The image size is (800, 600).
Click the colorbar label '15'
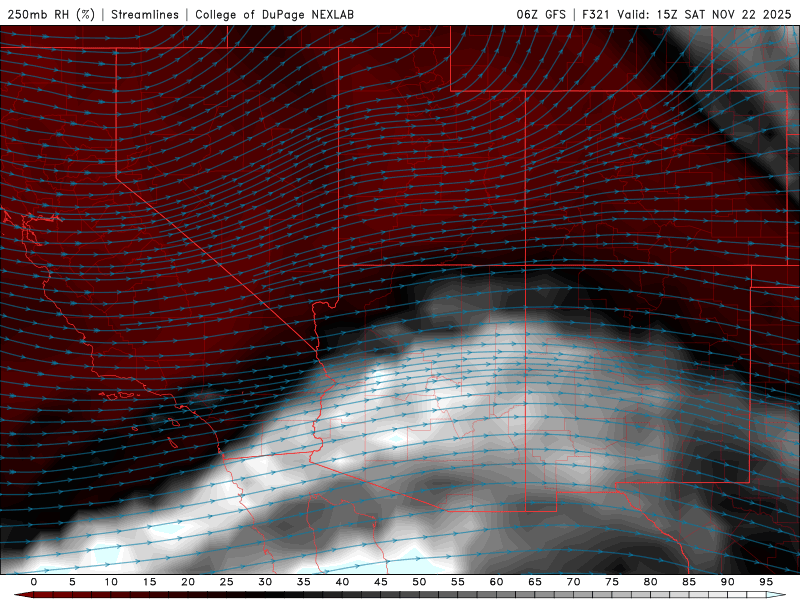pyautogui.click(x=149, y=582)
